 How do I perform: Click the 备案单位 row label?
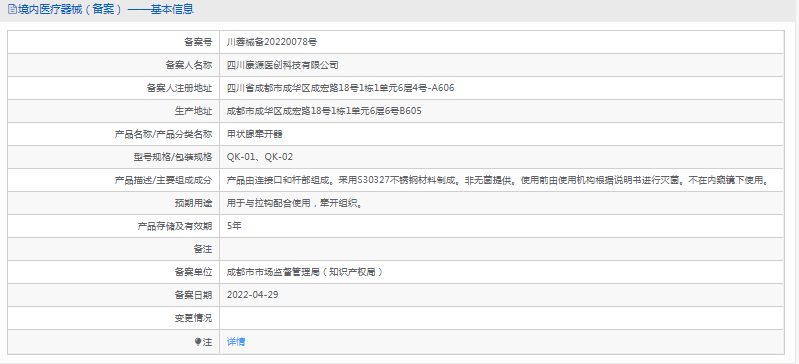pyautogui.click(x=193, y=272)
